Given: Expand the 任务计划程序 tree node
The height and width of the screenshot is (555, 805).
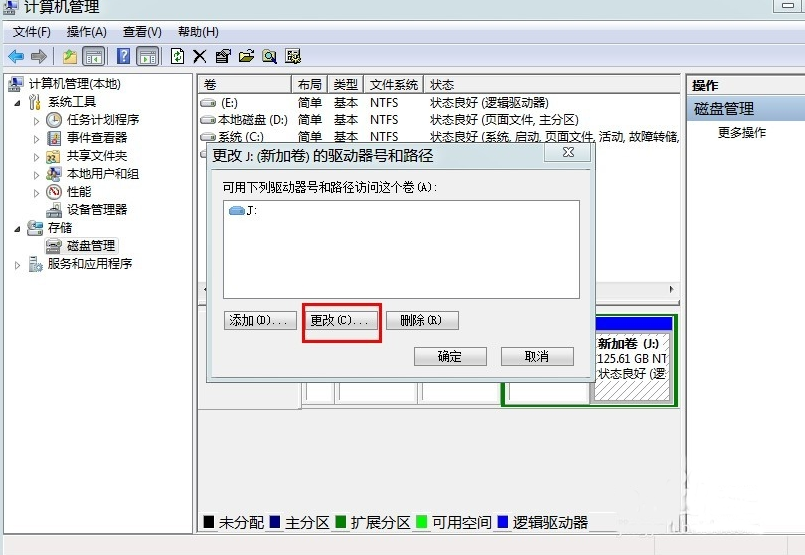Looking at the screenshot, I should tap(37, 120).
